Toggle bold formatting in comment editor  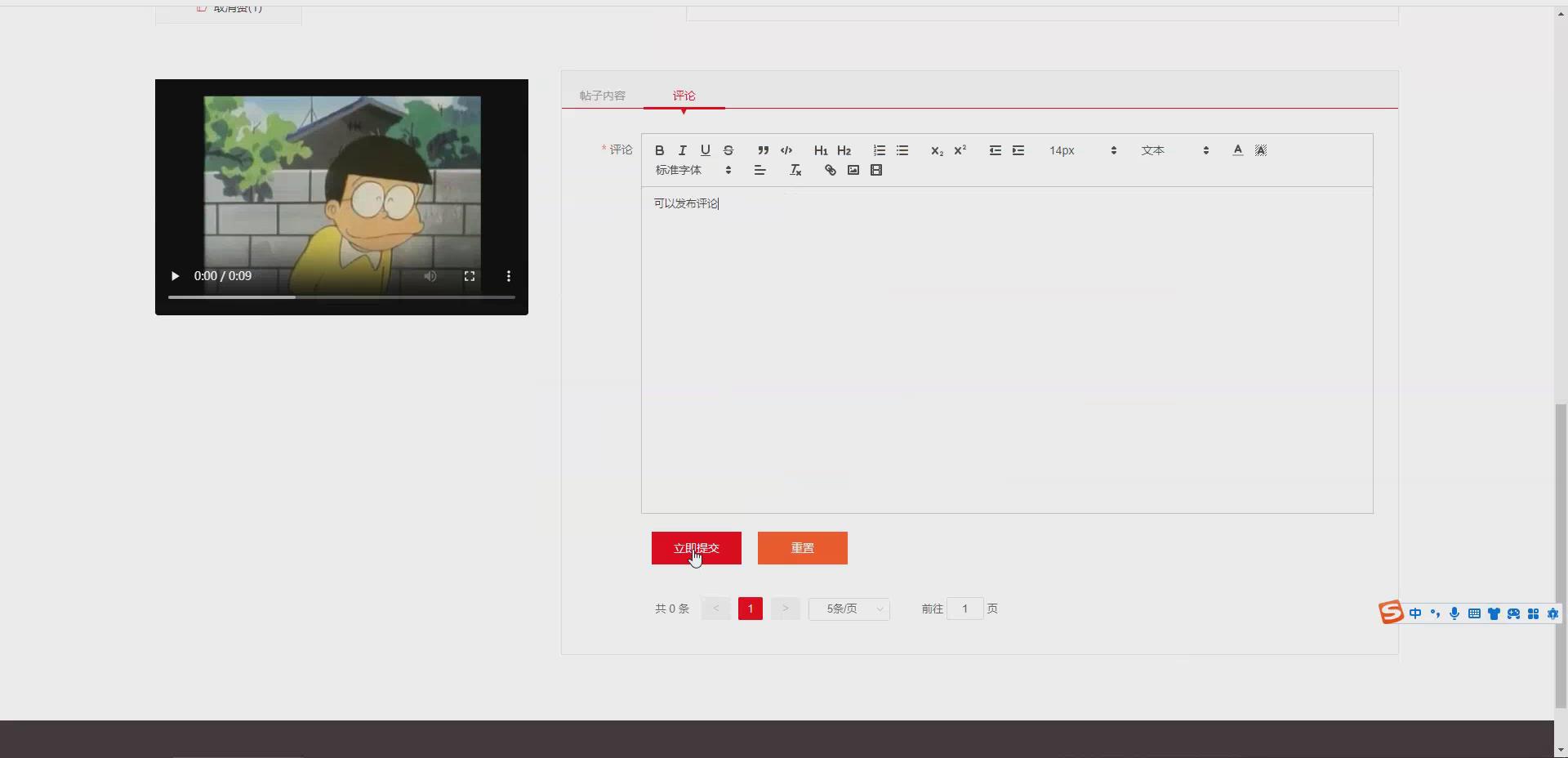(660, 150)
